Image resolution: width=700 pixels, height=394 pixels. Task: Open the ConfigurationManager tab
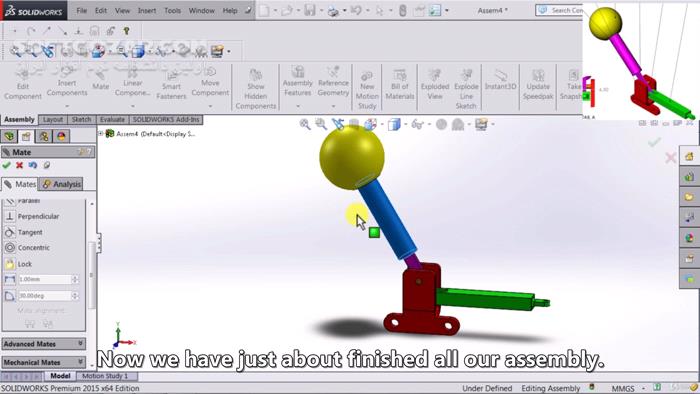[44, 136]
